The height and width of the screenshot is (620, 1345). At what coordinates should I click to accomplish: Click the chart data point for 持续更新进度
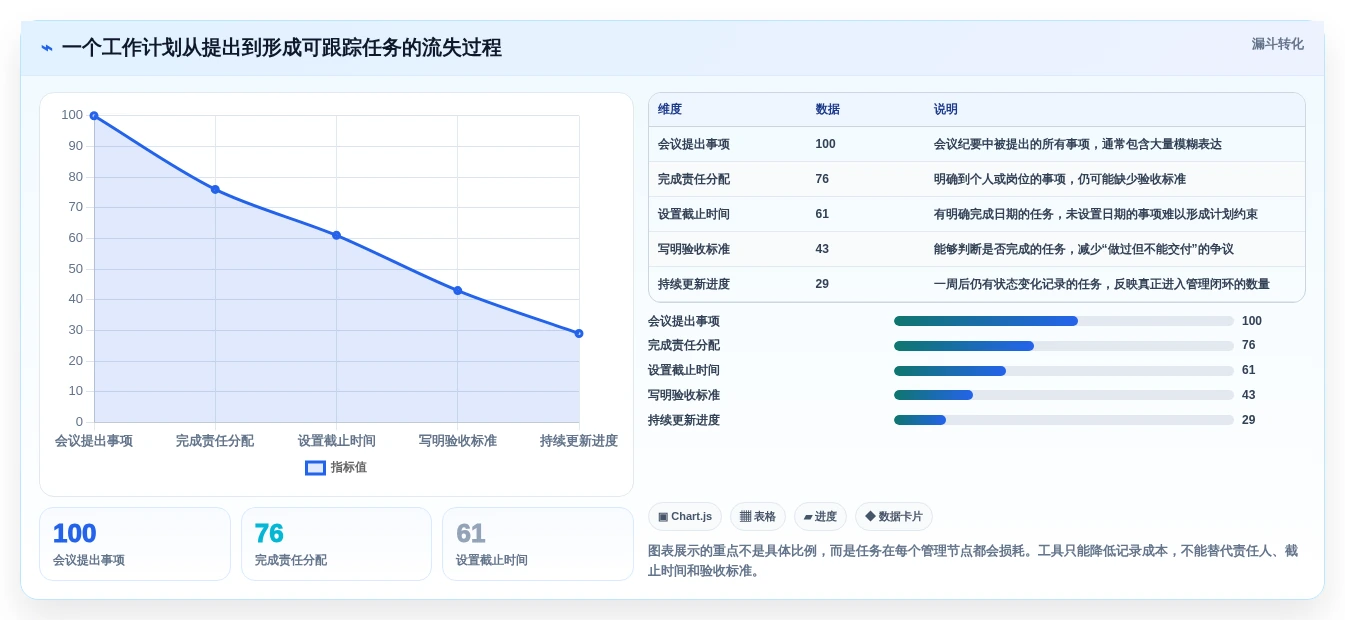point(579,333)
